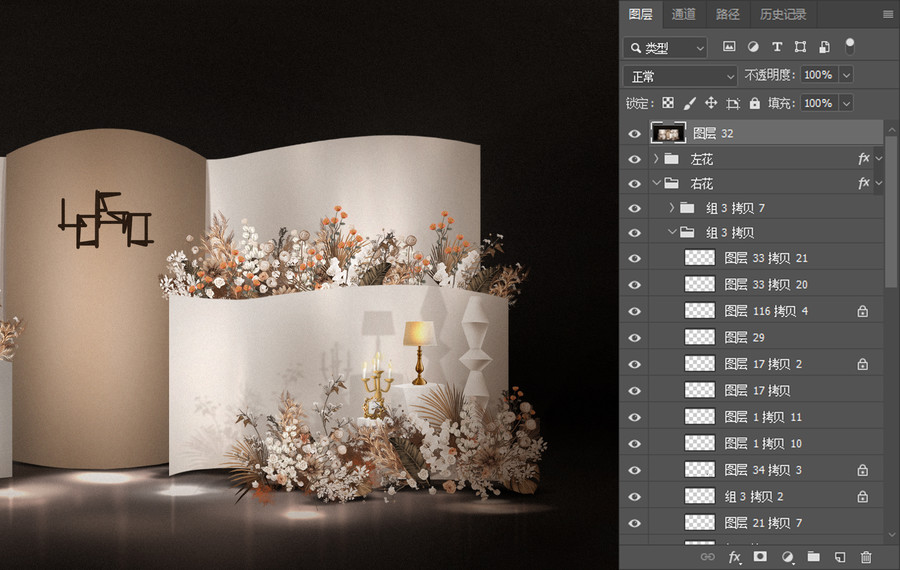The image size is (900, 570).
Task: Add a layer style via fx button
Action: [x=734, y=556]
